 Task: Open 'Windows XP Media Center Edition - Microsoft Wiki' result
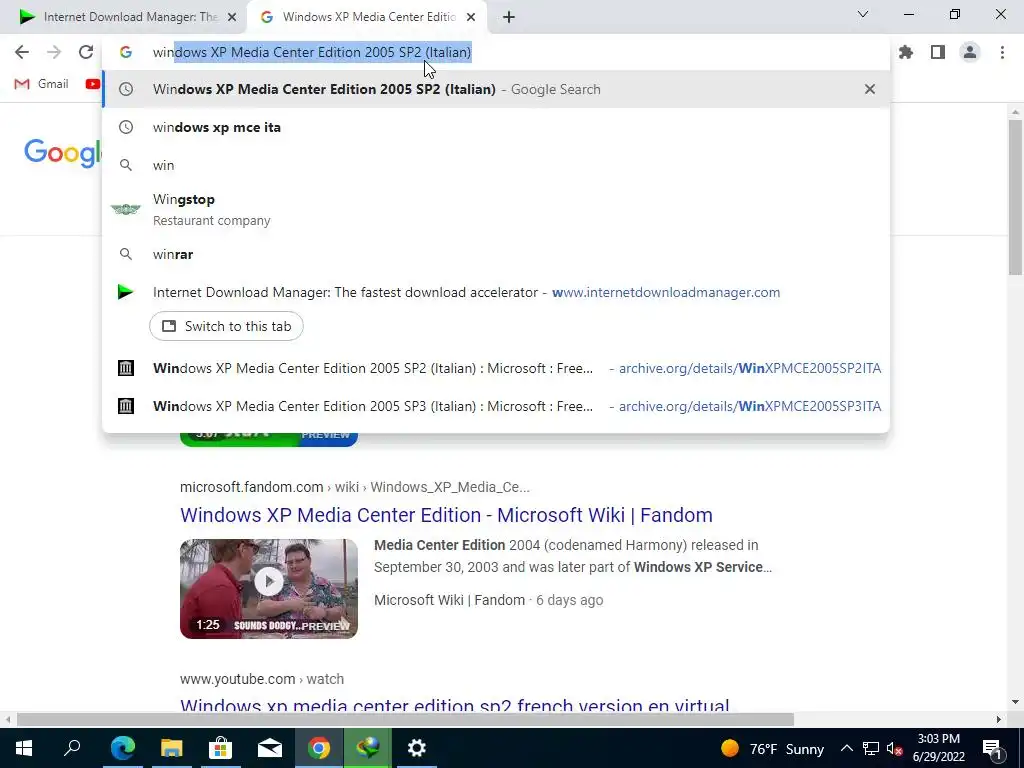(446, 515)
